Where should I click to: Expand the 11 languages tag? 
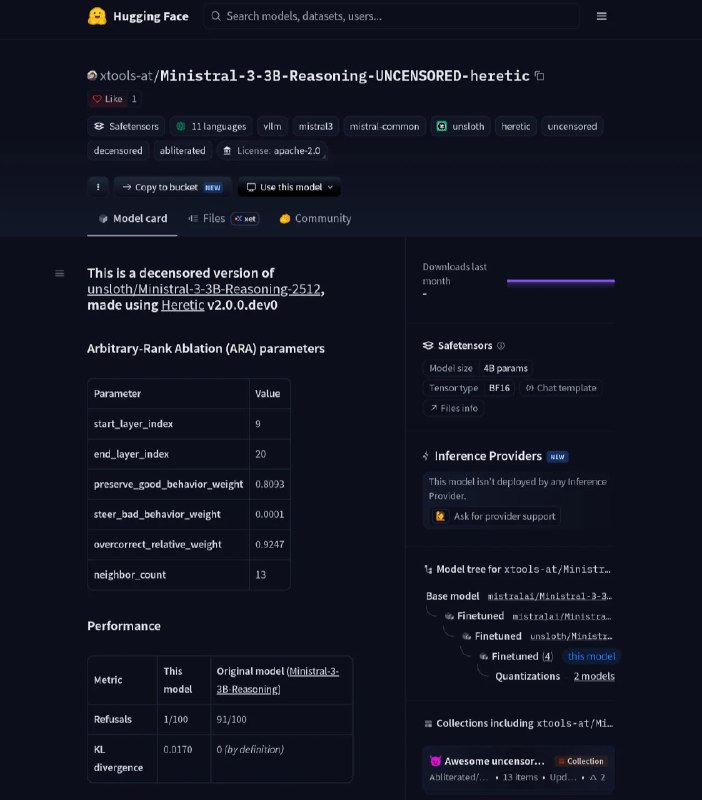click(x=211, y=126)
